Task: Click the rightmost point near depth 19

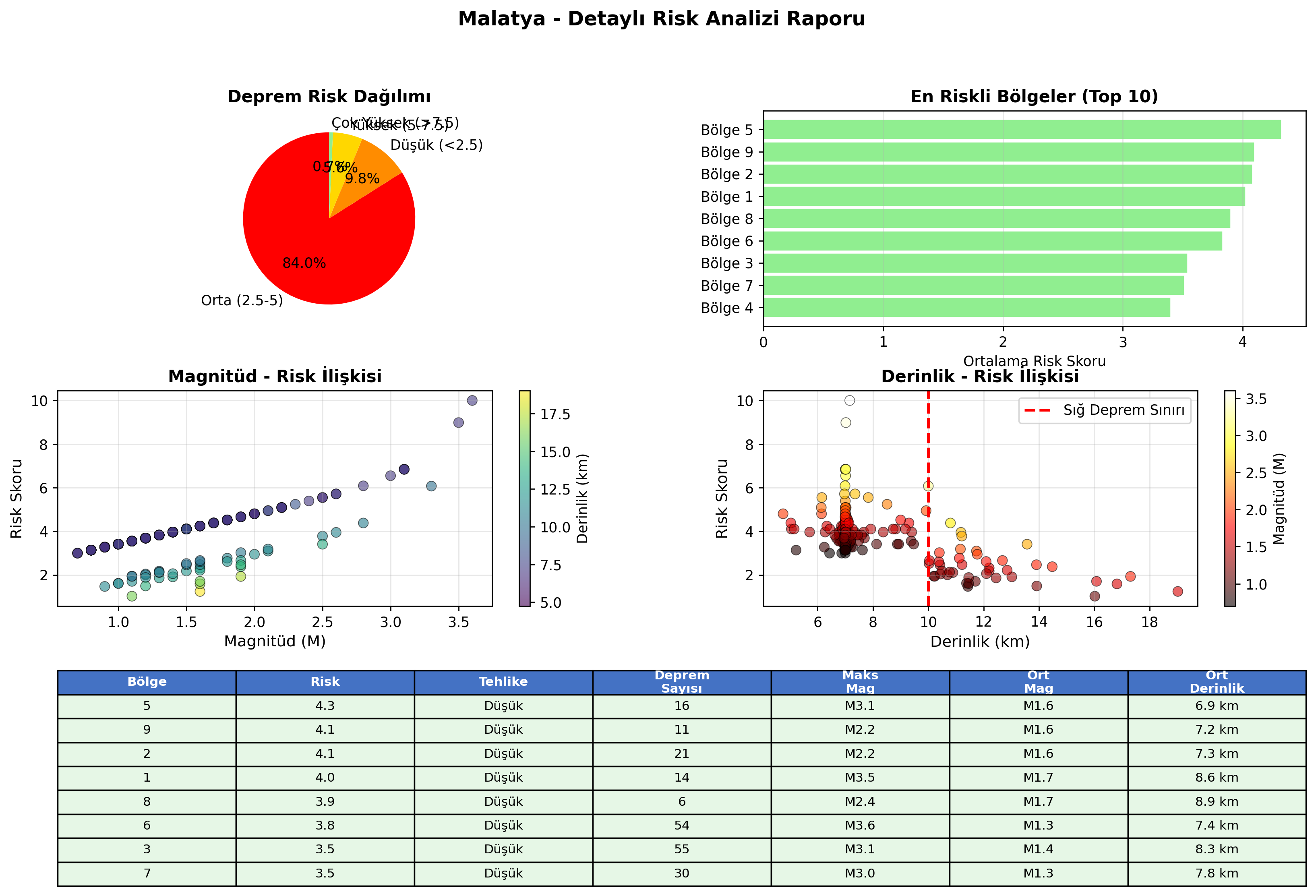Action: click(1178, 591)
